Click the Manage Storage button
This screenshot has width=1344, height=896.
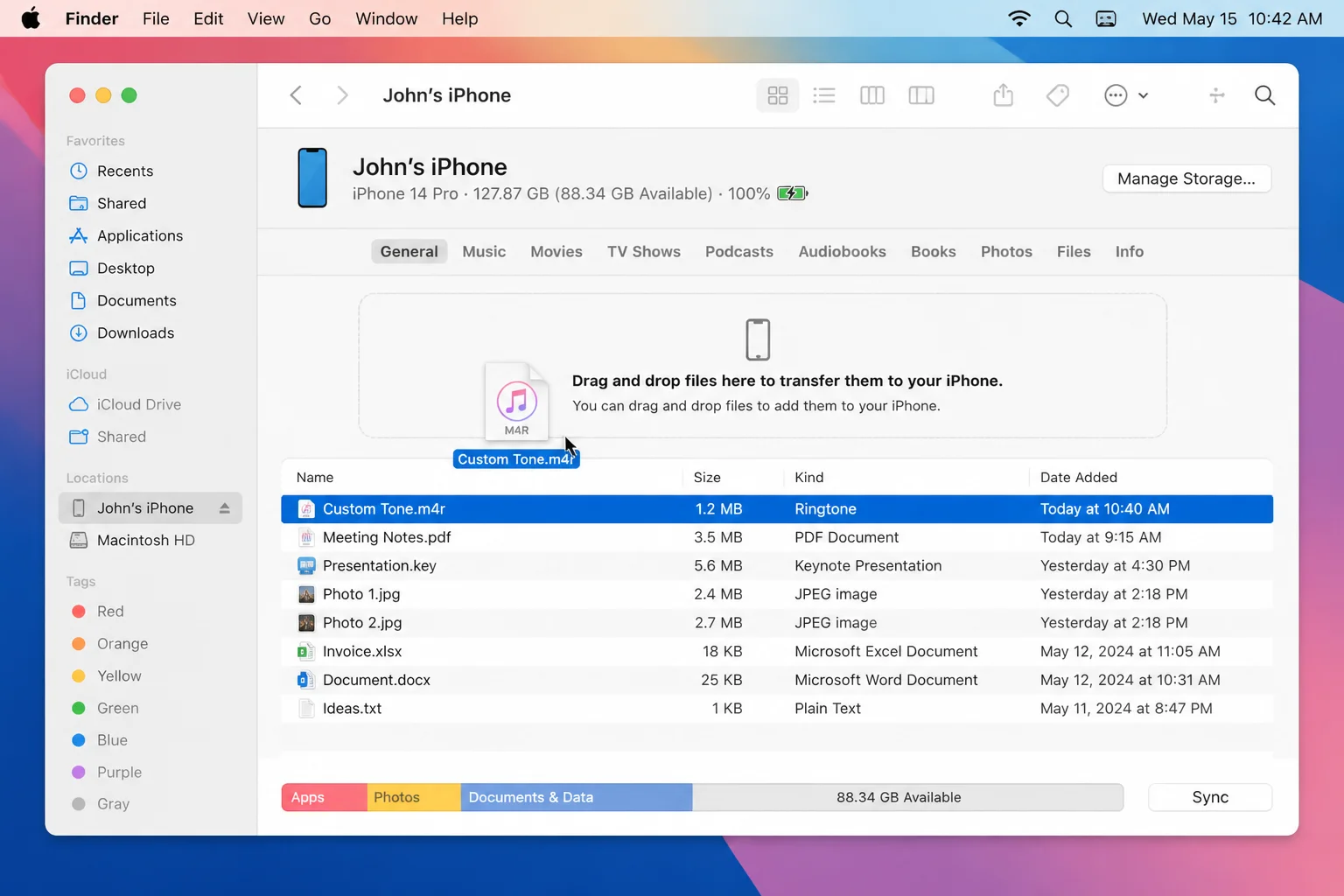pyautogui.click(x=1186, y=178)
